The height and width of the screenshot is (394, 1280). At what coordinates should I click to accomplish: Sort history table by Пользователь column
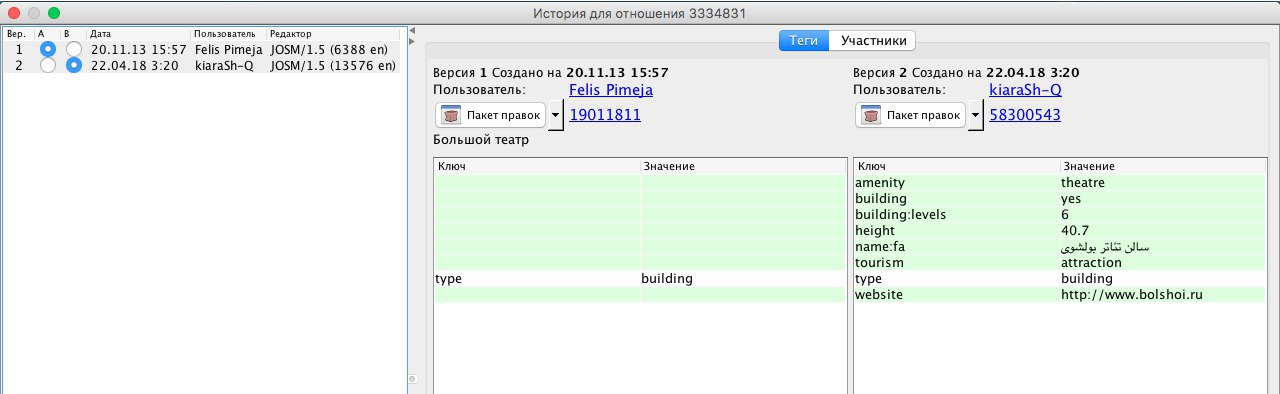tap(229, 33)
